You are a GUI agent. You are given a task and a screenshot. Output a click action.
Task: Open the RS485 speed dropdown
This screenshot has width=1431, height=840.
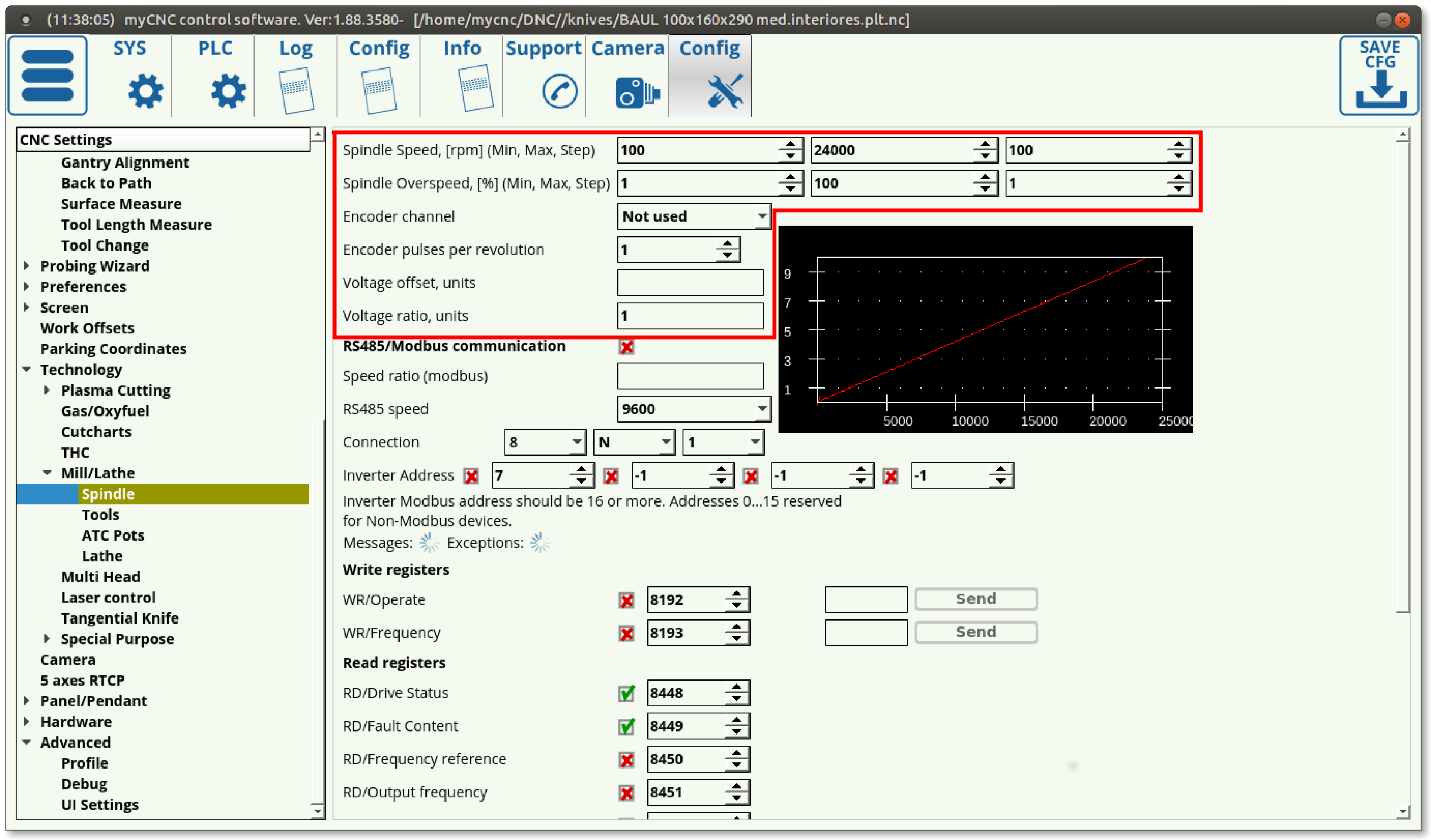(693, 409)
